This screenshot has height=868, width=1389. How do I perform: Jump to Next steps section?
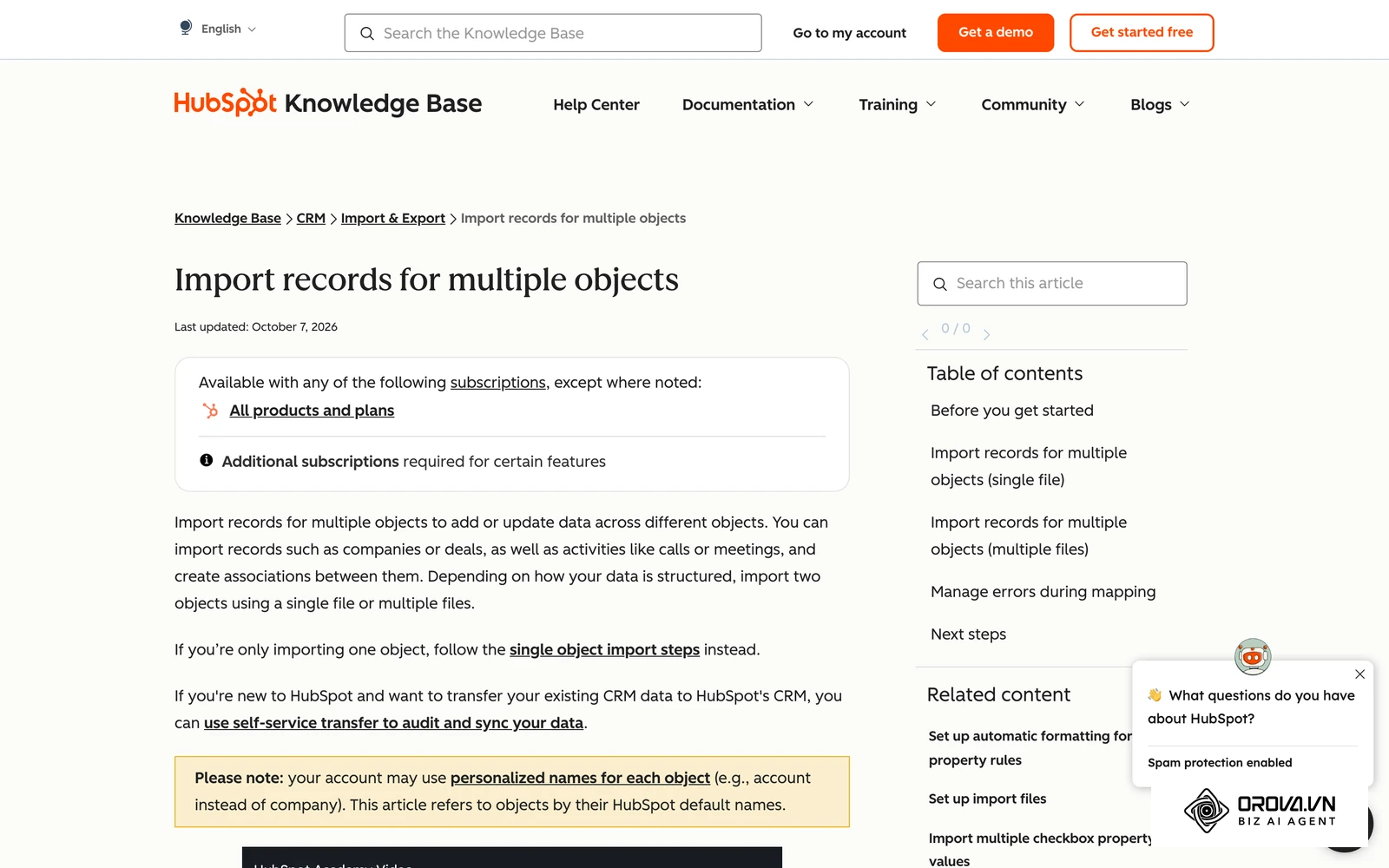(968, 635)
